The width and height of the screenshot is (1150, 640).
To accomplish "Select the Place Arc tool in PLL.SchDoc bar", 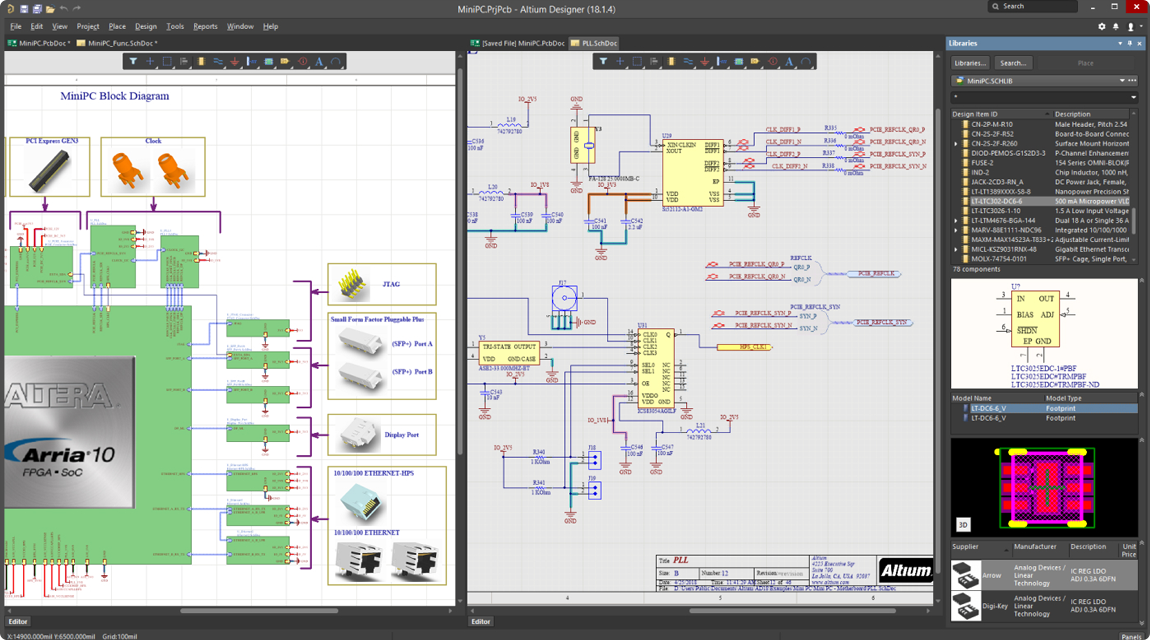I will click(x=806, y=62).
